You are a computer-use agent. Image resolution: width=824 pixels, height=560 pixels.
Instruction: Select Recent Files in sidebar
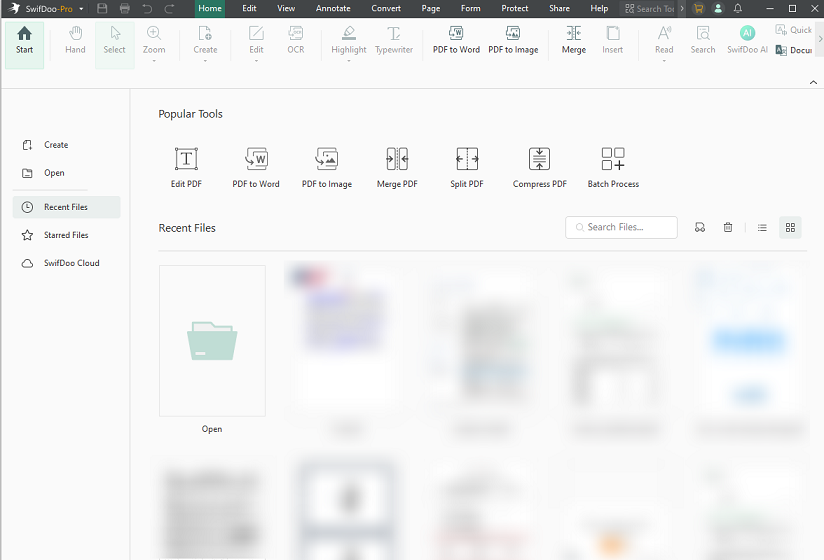click(66, 207)
